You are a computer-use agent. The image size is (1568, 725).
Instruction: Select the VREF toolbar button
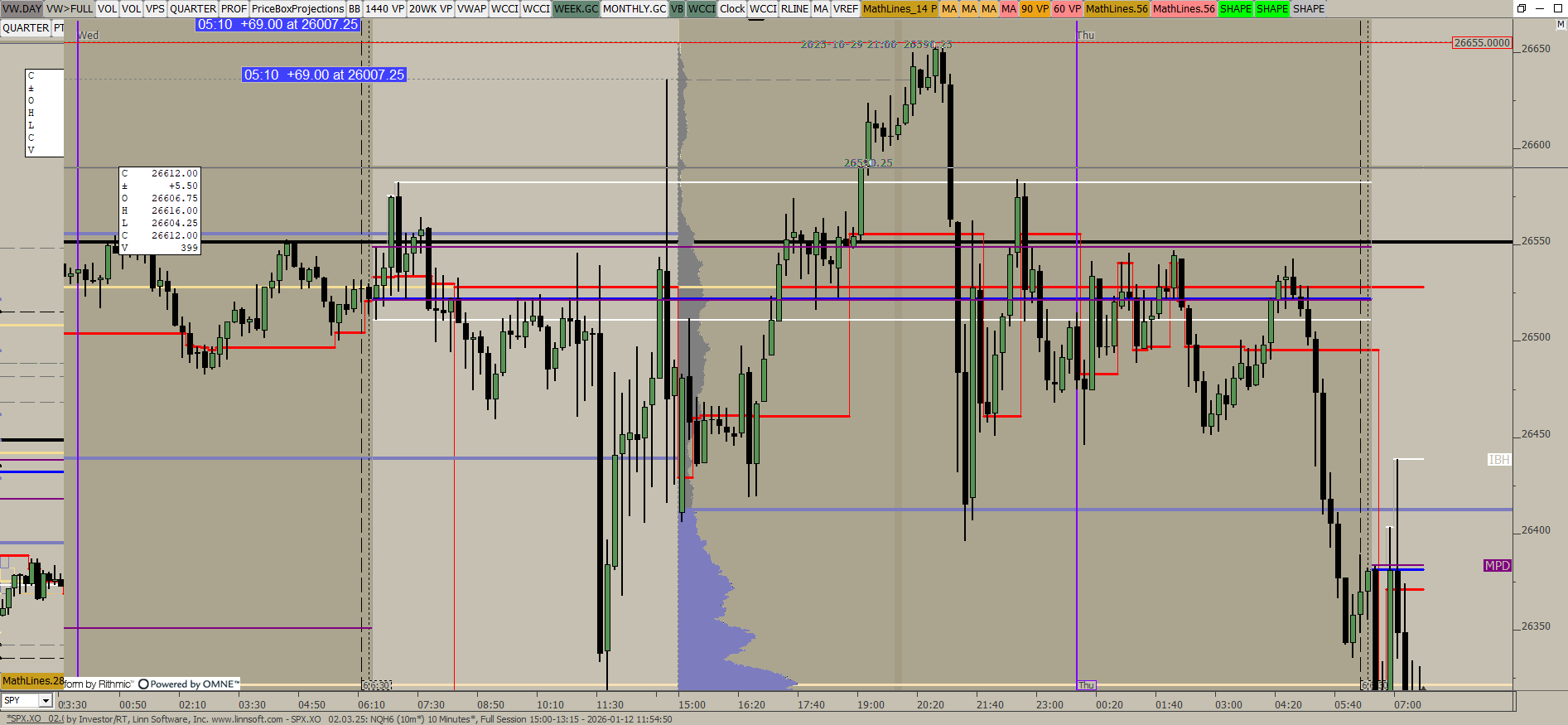[845, 9]
